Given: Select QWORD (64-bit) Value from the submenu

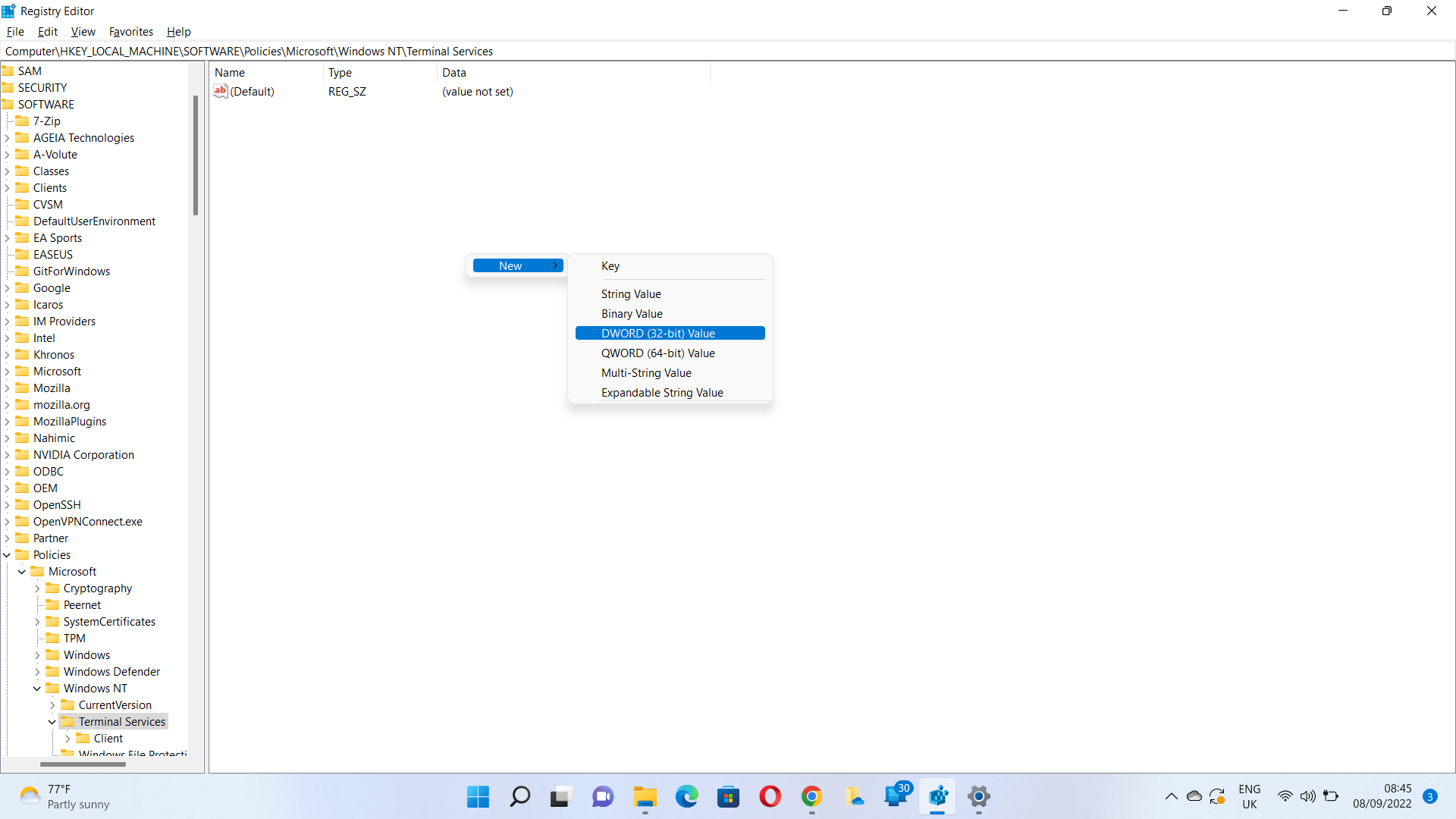Looking at the screenshot, I should coord(657,353).
